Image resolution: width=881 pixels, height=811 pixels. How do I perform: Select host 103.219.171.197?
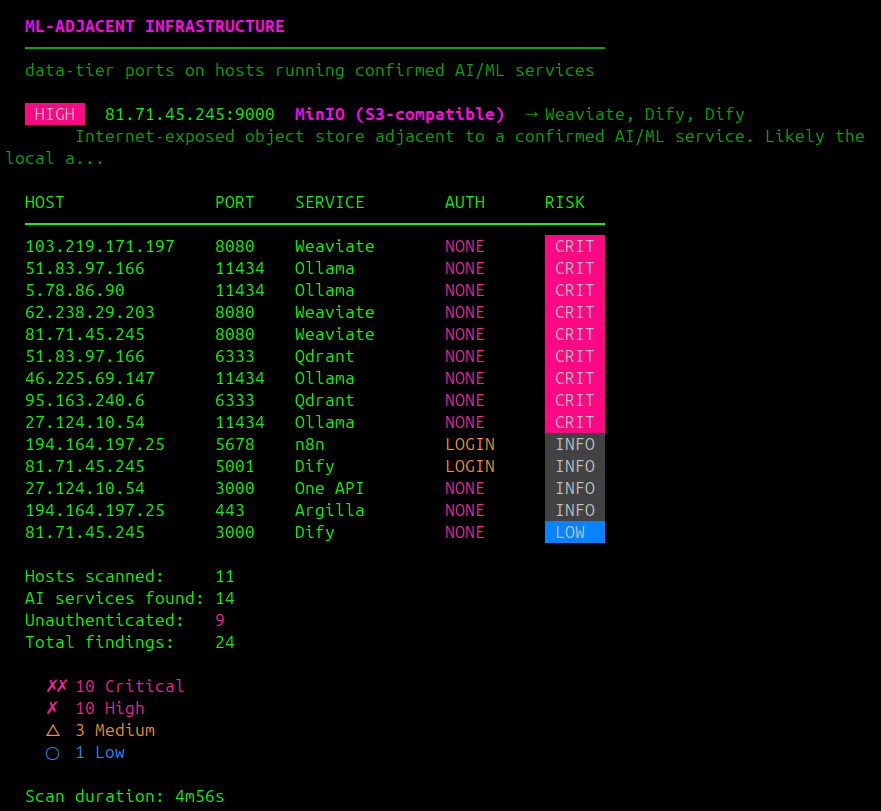point(100,246)
